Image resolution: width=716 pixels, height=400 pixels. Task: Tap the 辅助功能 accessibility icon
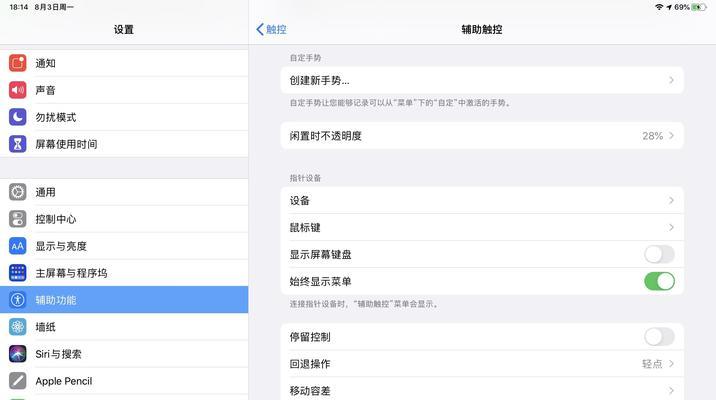click(17, 300)
